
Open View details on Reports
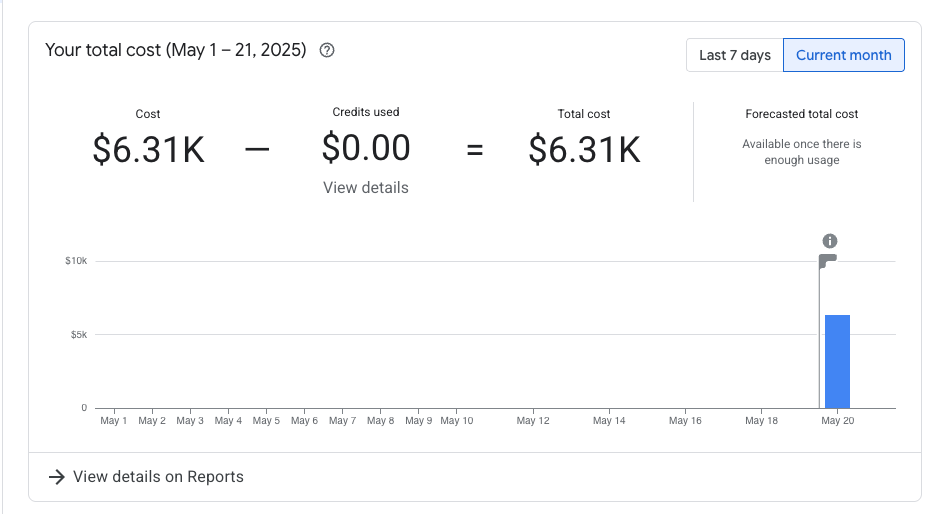[x=158, y=477]
